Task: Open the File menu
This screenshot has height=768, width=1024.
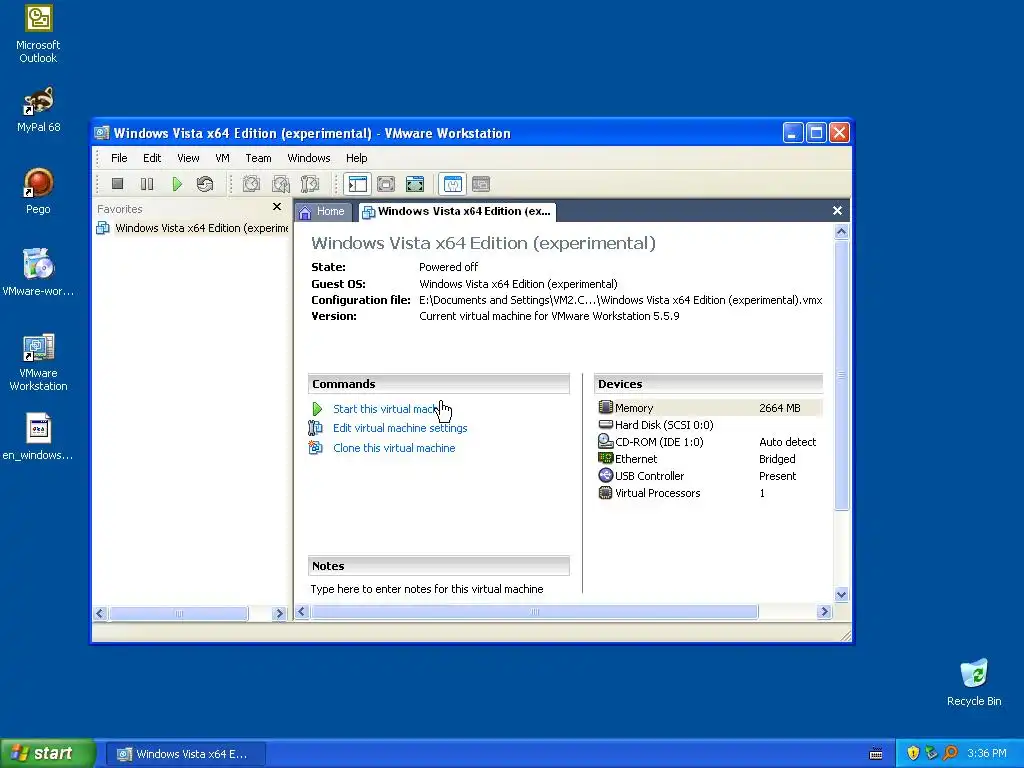Action: point(119,158)
